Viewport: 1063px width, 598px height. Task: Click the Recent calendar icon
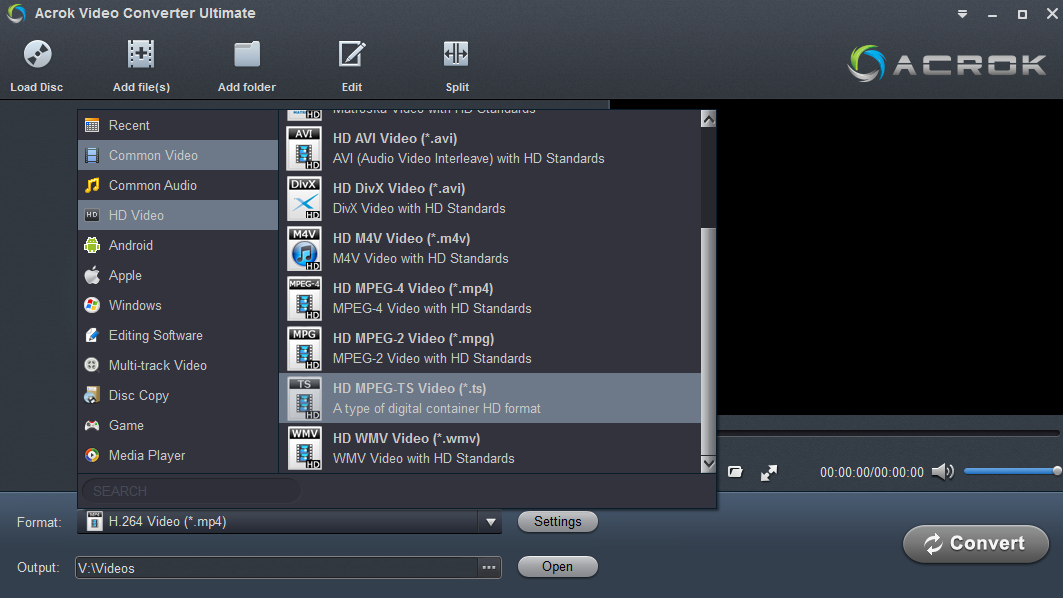point(92,125)
